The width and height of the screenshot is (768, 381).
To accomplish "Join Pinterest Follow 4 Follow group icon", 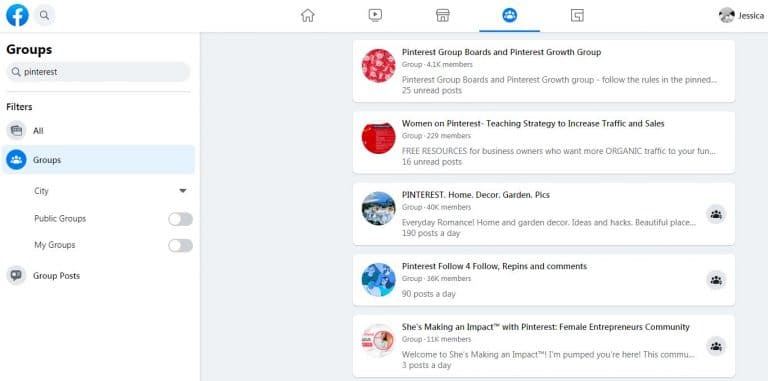I will (716, 281).
